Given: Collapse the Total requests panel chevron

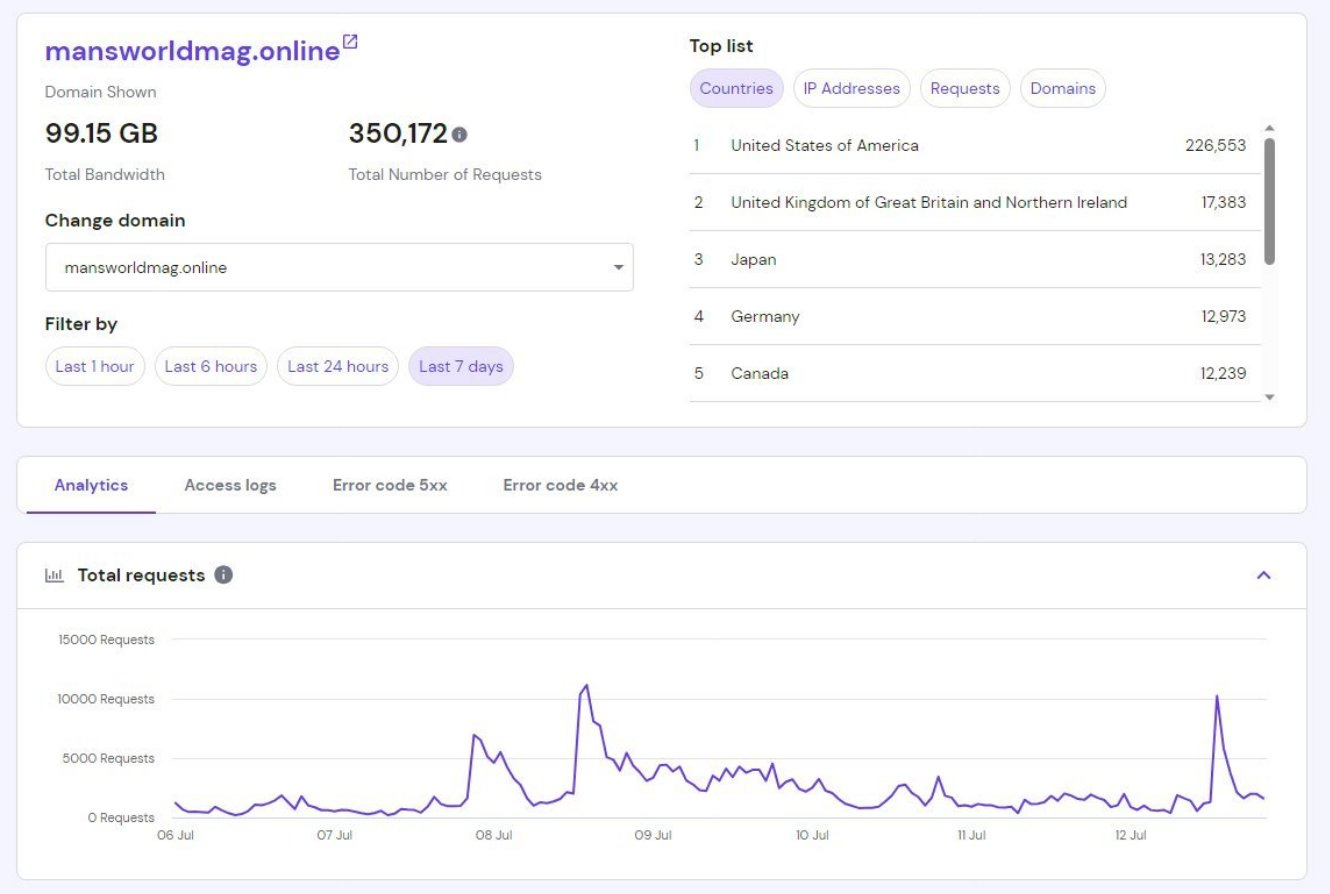Looking at the screenshot, I should coord(1264,575).
